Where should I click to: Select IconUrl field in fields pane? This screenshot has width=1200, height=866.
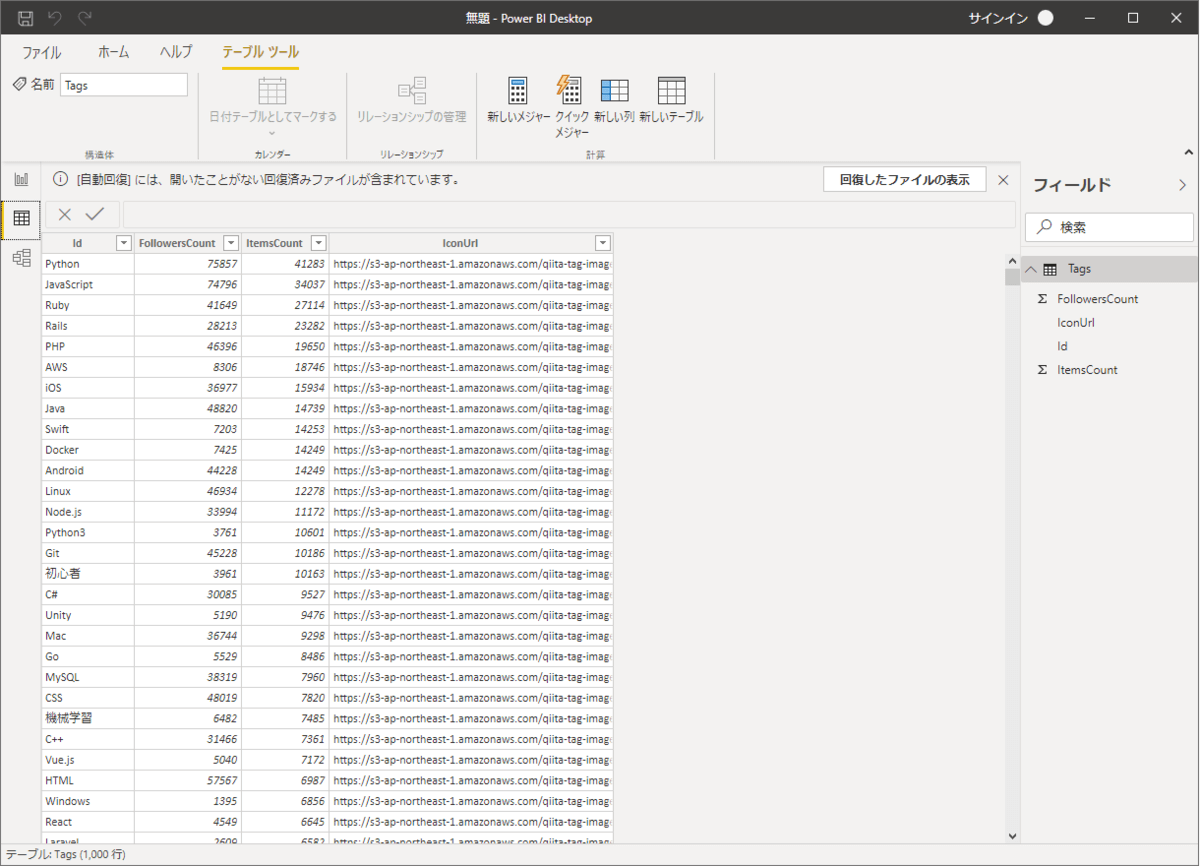click(x=1075, y=323)
